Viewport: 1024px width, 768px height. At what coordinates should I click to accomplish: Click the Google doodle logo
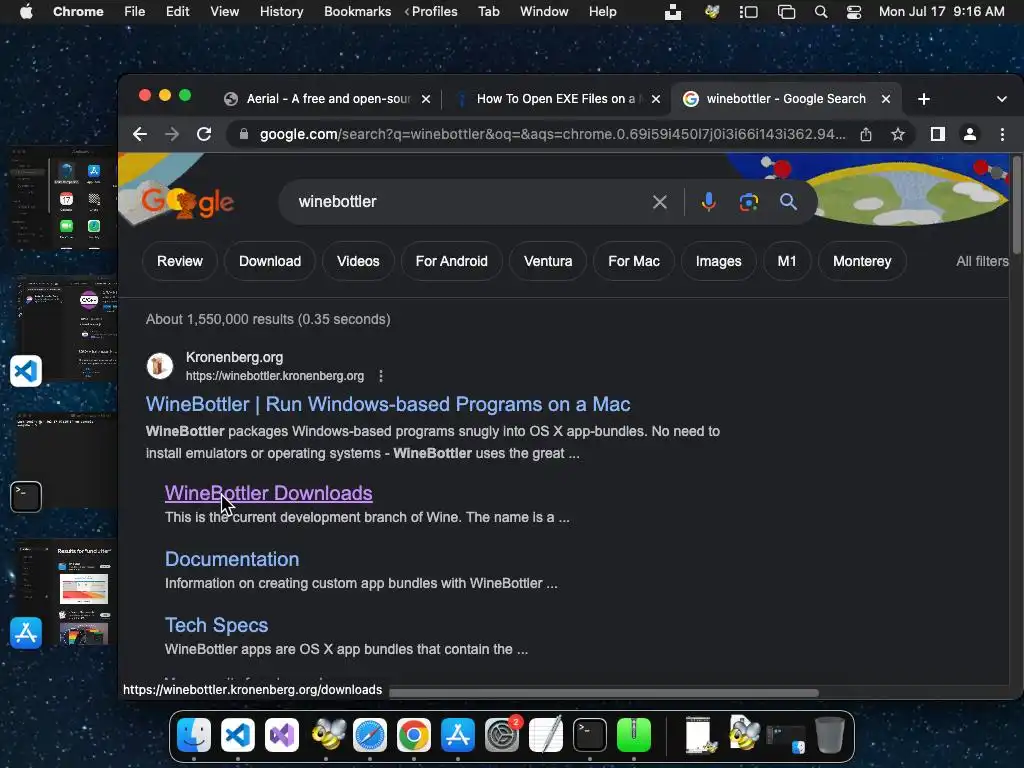[x=187, y=201]
